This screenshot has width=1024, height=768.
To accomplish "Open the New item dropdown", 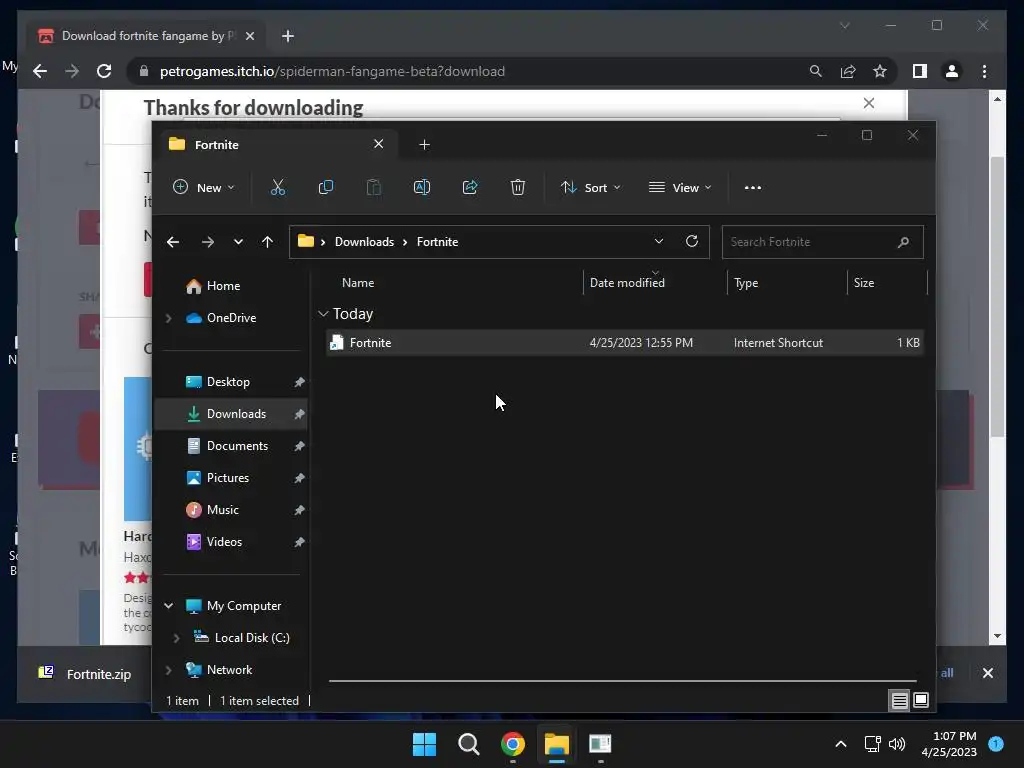I will tap(204, 187).
